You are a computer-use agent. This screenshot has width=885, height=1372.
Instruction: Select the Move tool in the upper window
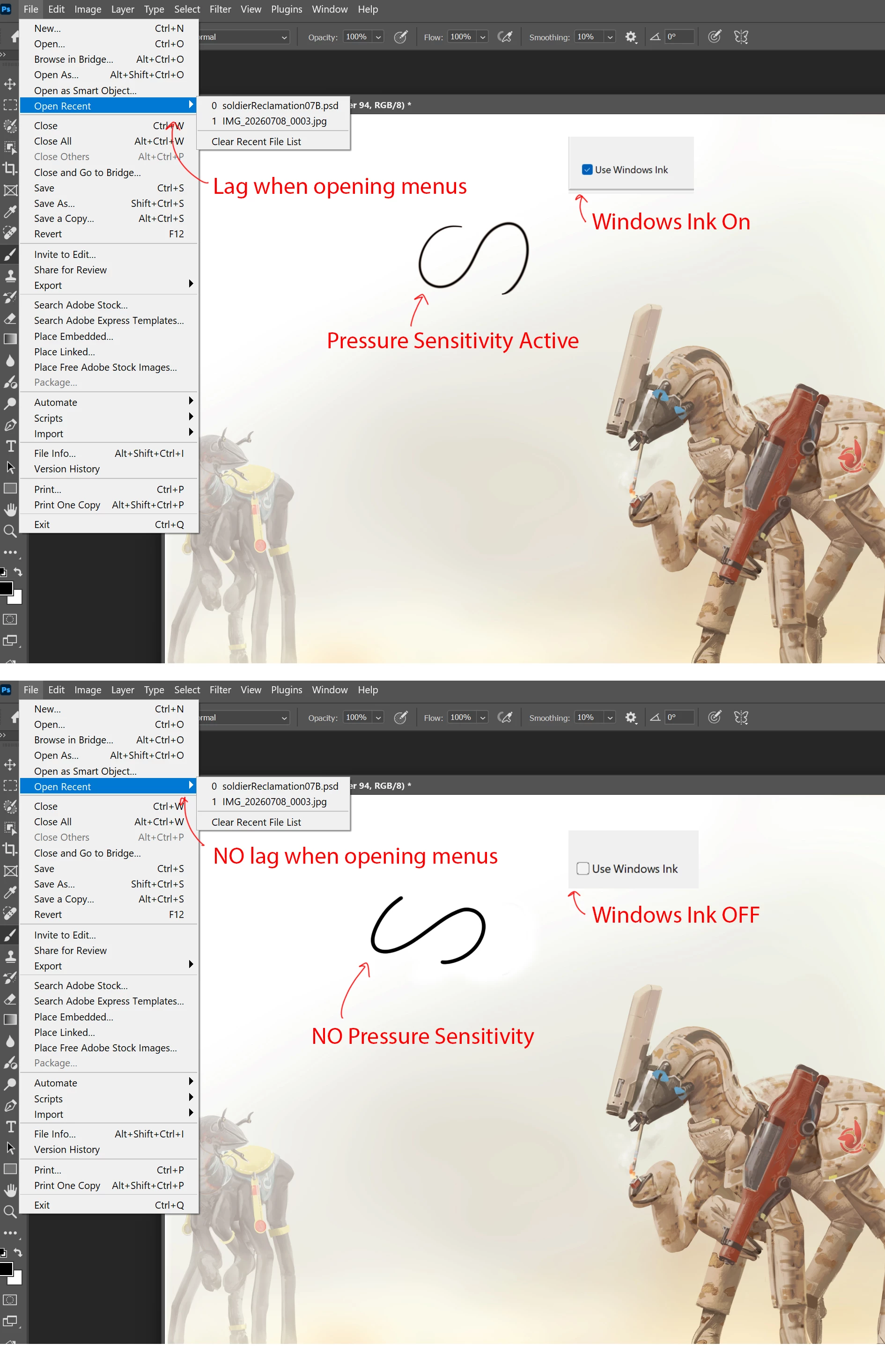[10, 84]
